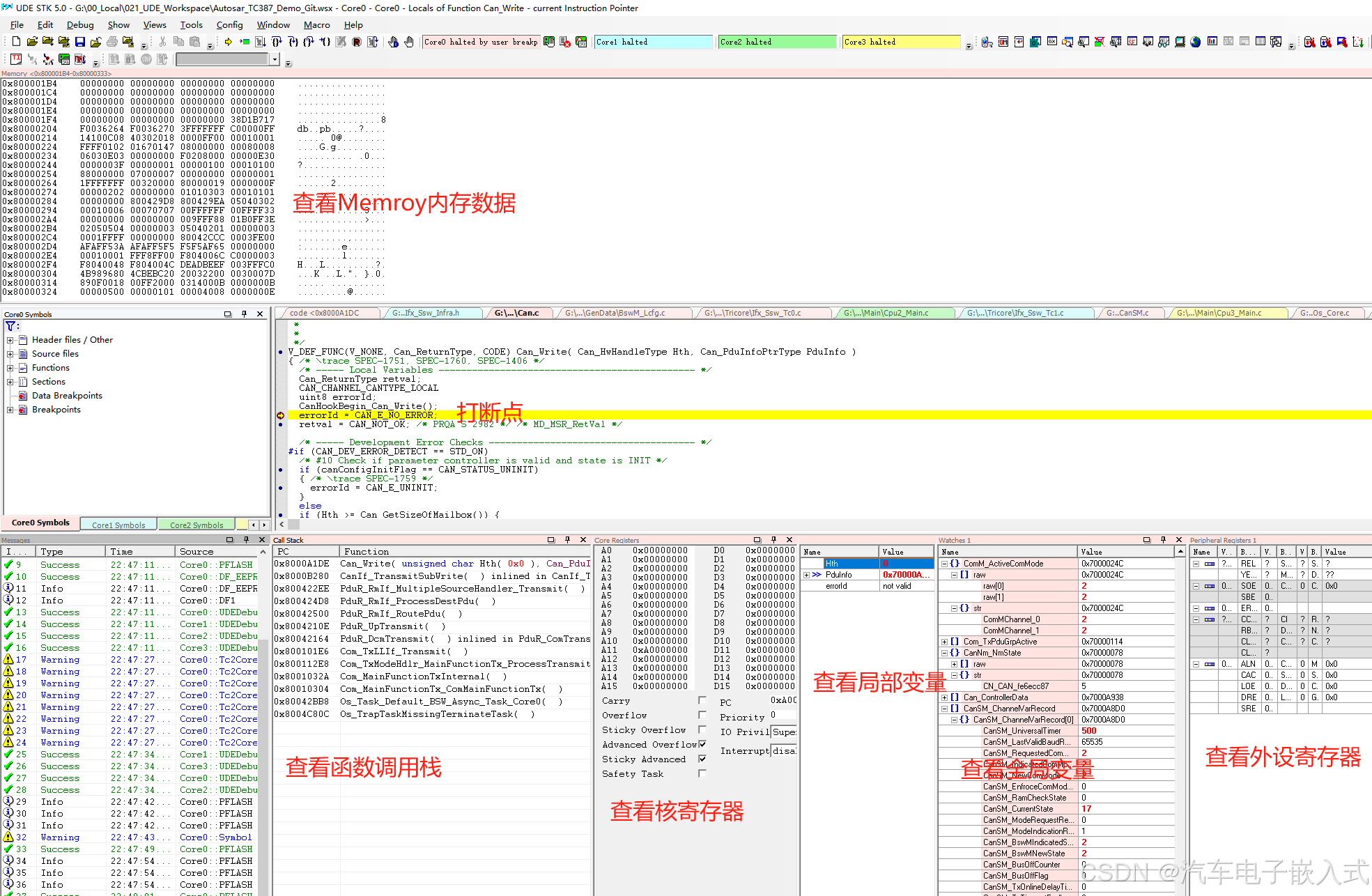
Task: Expand the Functions tree node
Action: tap(10, 368)
